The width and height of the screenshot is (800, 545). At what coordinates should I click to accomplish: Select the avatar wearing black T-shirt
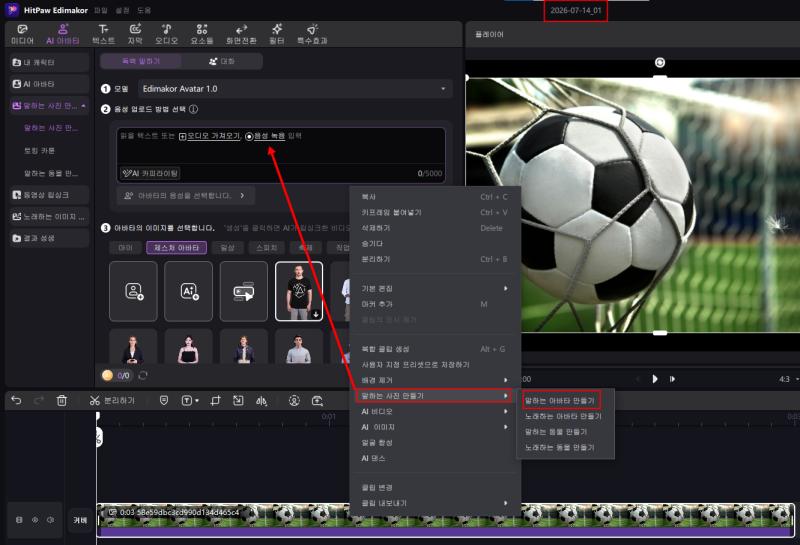(299, 291)
